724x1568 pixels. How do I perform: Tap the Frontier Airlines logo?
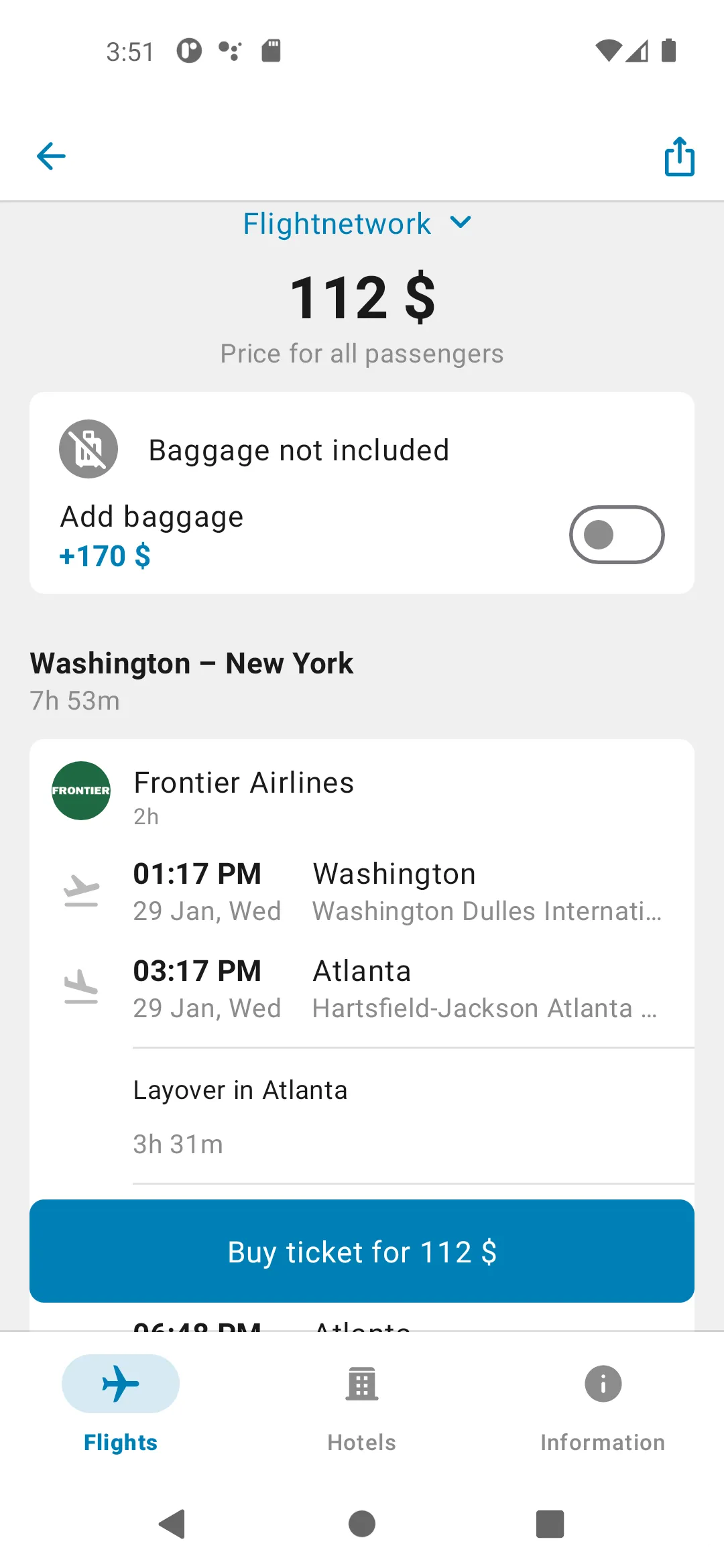[x=81, y=791]
